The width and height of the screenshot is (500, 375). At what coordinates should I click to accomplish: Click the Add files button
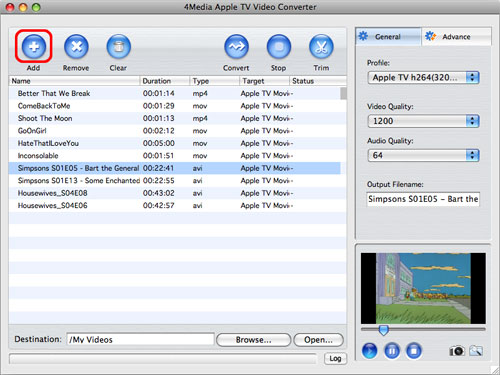pos(34,47)
